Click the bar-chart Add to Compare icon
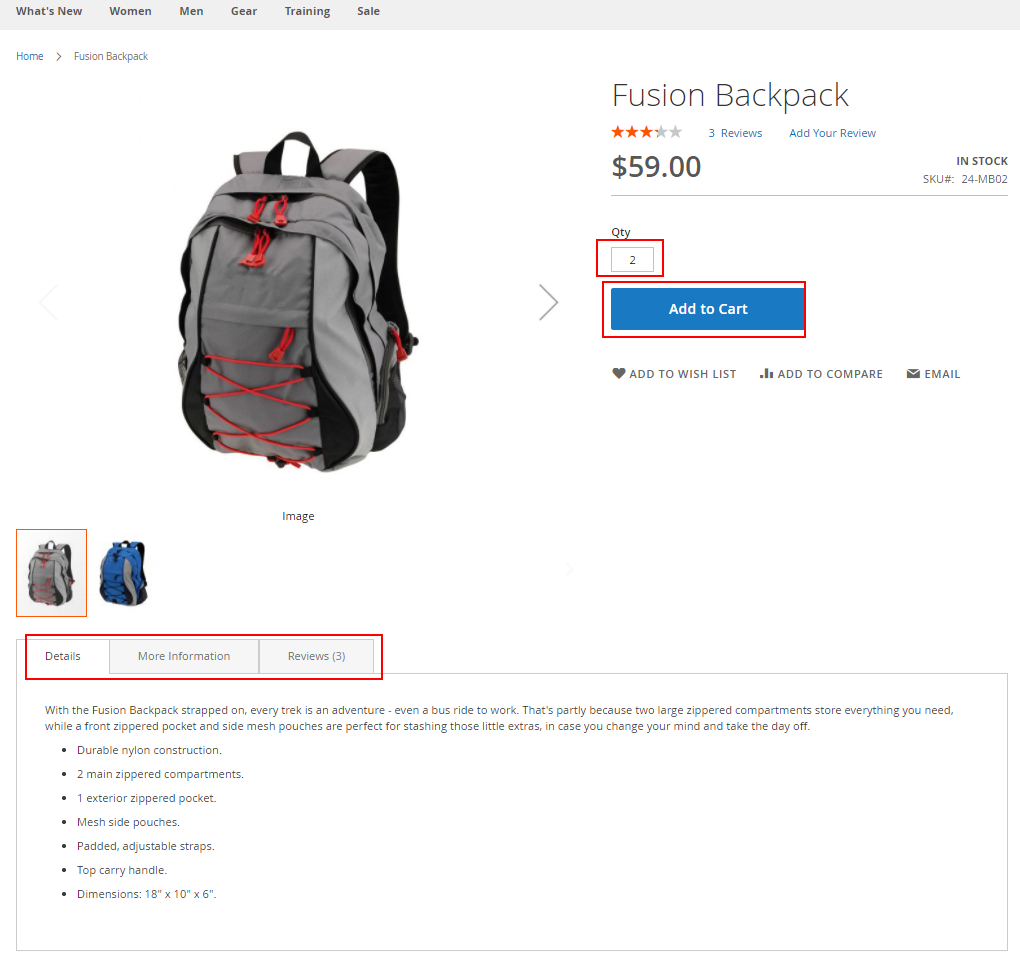Viewport: 1020px width, 957px height. (x=766, y=373)
